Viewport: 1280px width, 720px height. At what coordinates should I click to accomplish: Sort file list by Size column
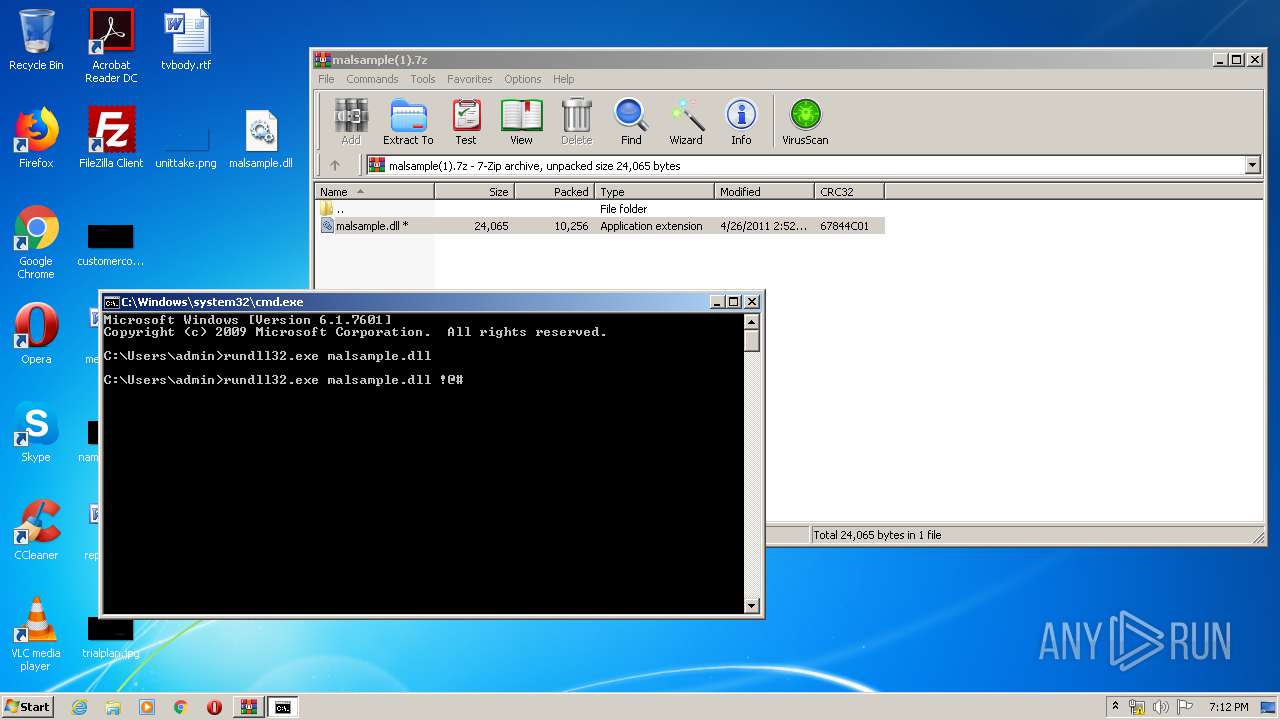[x=475, y=192]
